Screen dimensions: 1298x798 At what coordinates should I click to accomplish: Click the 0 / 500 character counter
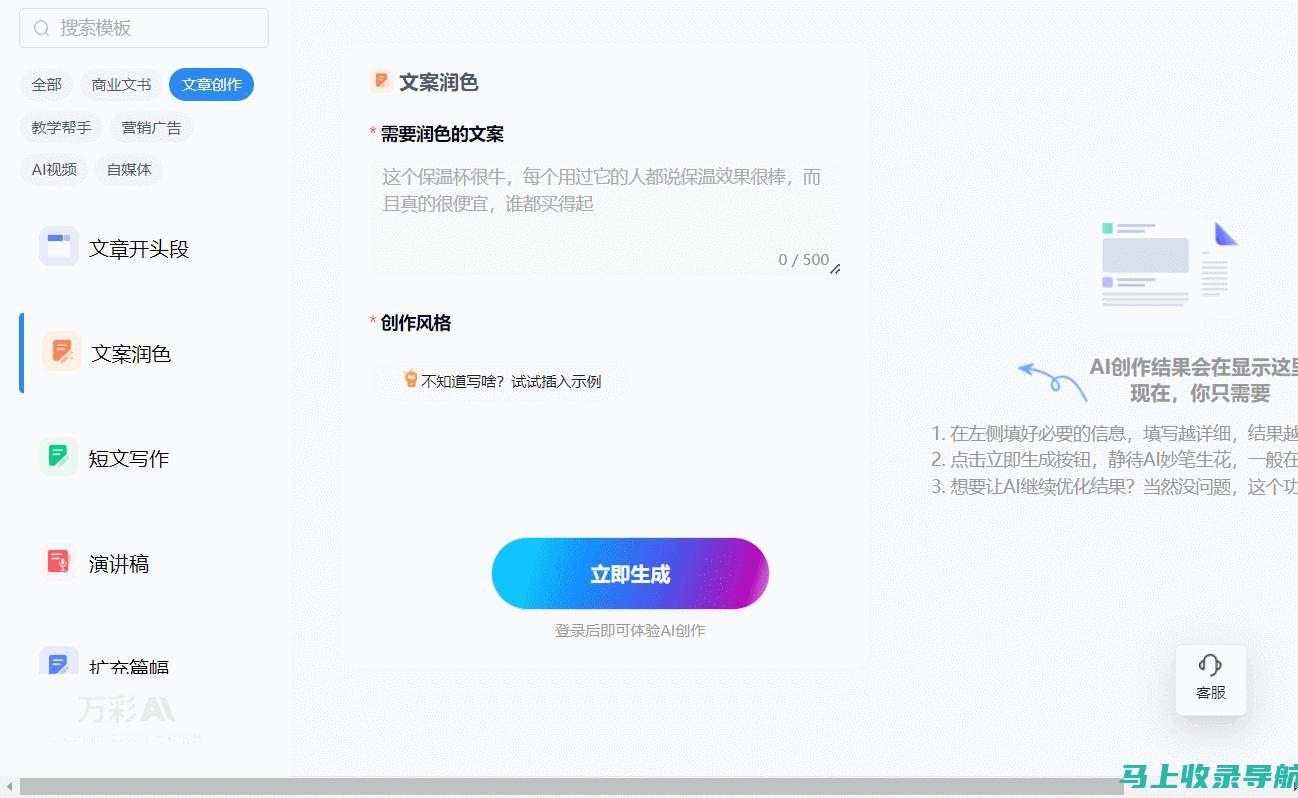(x=804, y=260)
